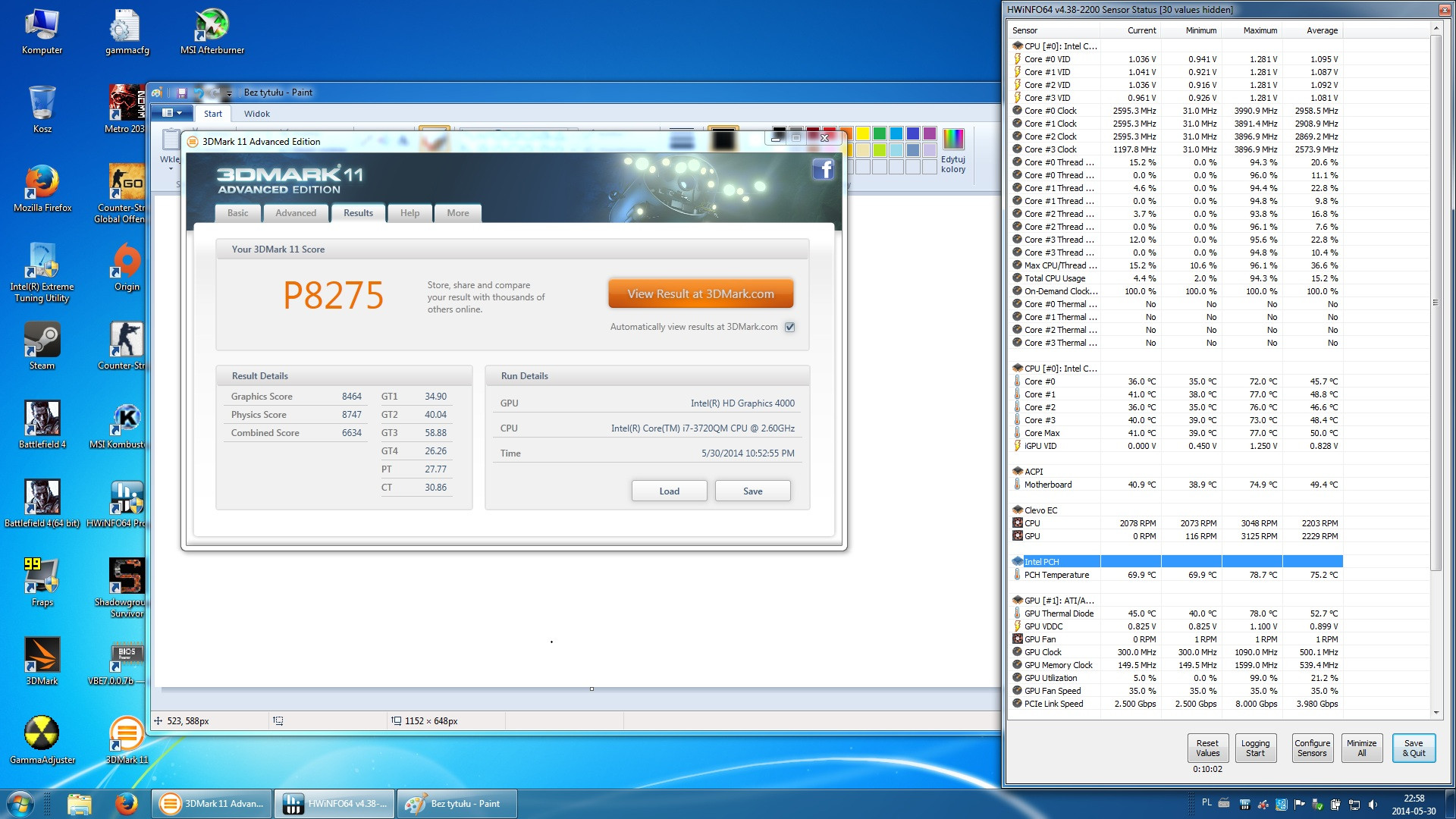Click Action Center flag in system tray
Image resolution: width=1456 pixels, height=819 pixels.
tap(1299, 805)
